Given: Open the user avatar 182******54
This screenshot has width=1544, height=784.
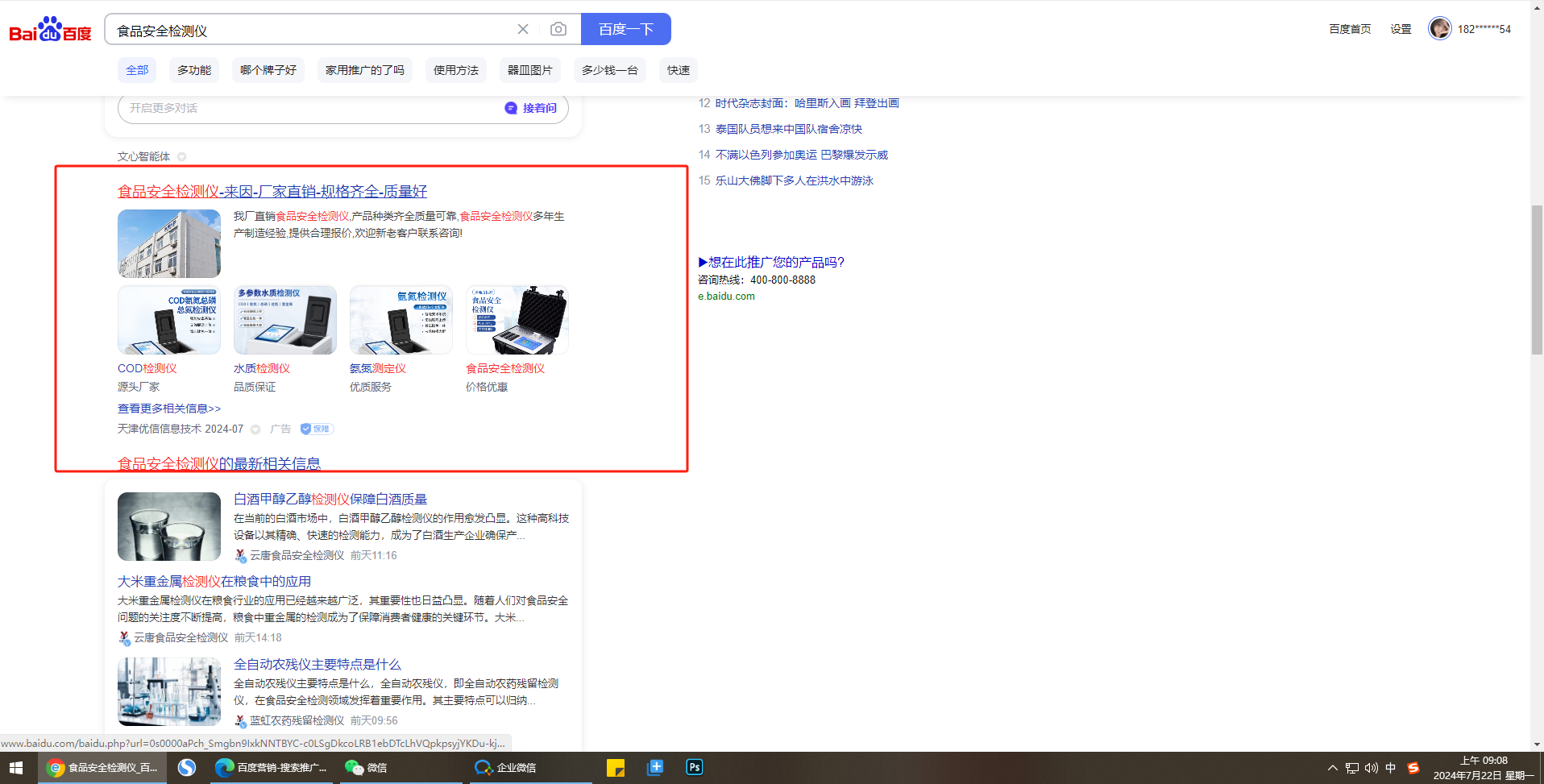Looking at the screenshot, I should click(x=1439, y=28).
